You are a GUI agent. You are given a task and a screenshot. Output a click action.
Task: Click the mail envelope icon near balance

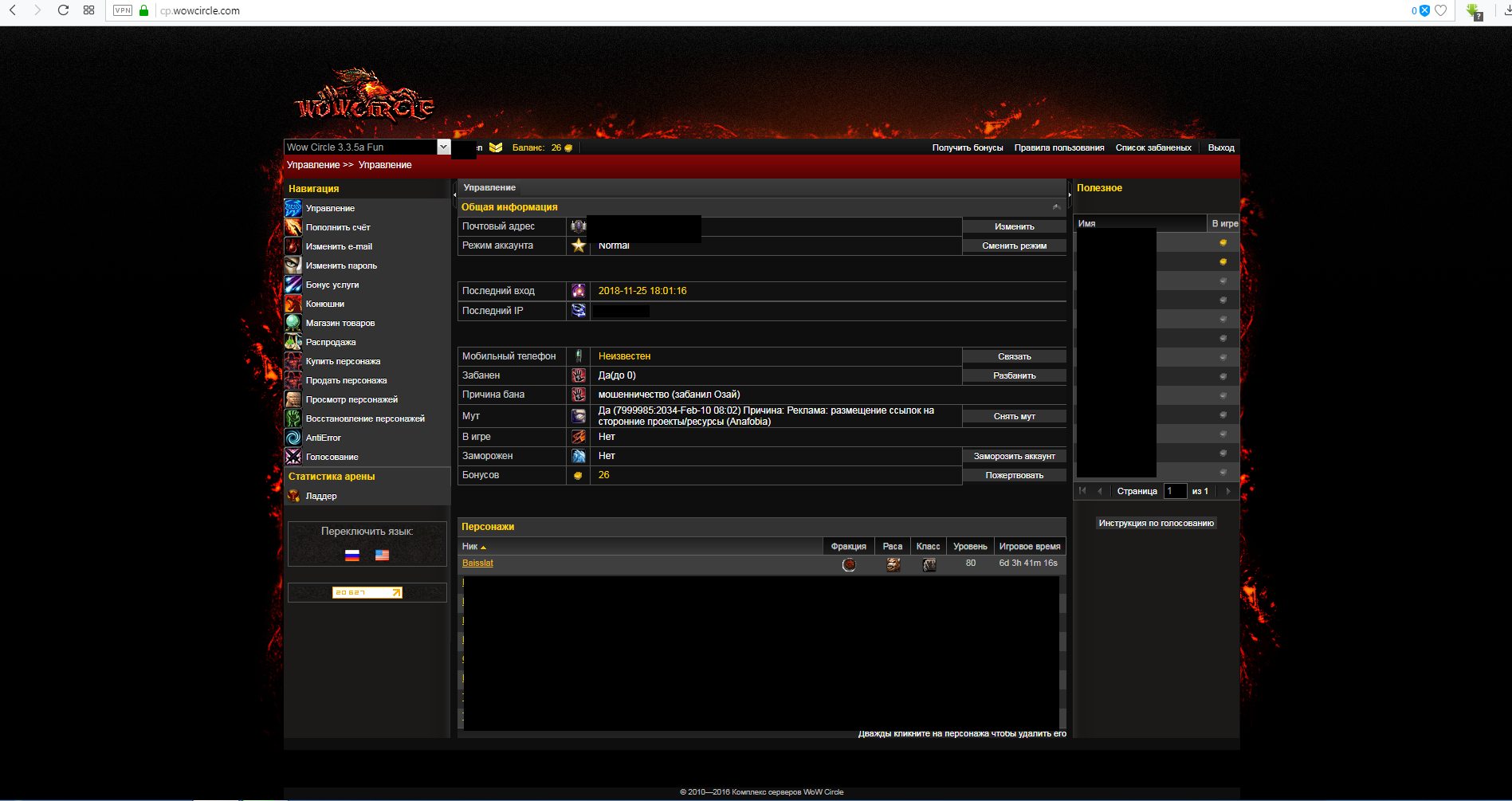point(496,147)
